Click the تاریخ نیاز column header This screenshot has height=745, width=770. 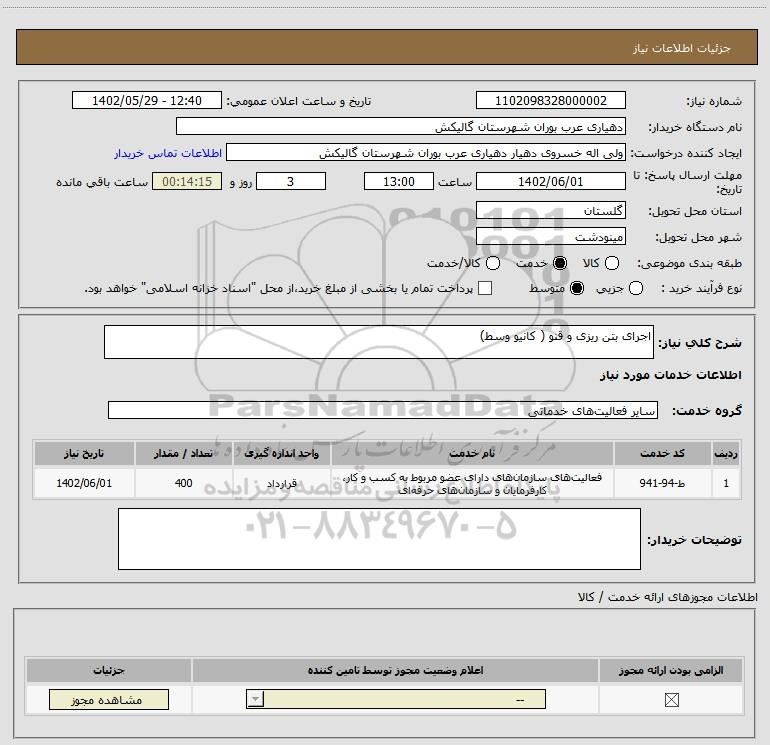[84, 453]
